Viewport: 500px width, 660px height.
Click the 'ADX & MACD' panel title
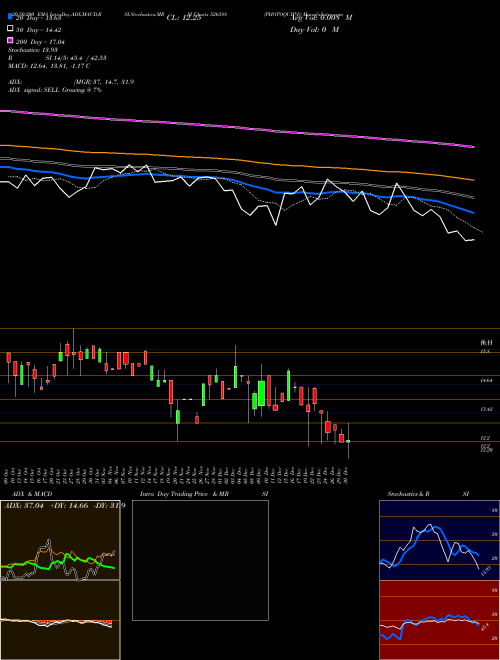32,494
